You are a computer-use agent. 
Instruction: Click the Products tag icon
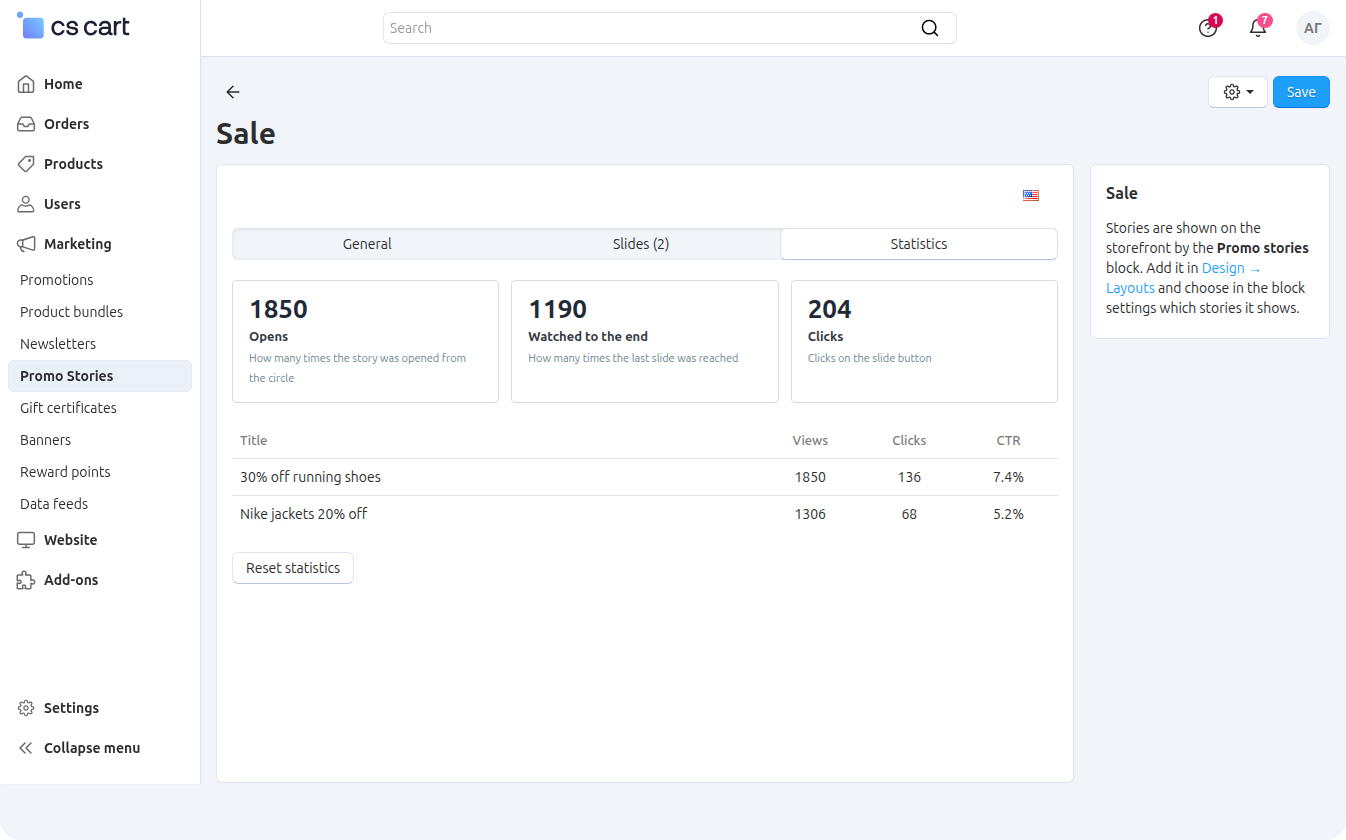point(27,164)
